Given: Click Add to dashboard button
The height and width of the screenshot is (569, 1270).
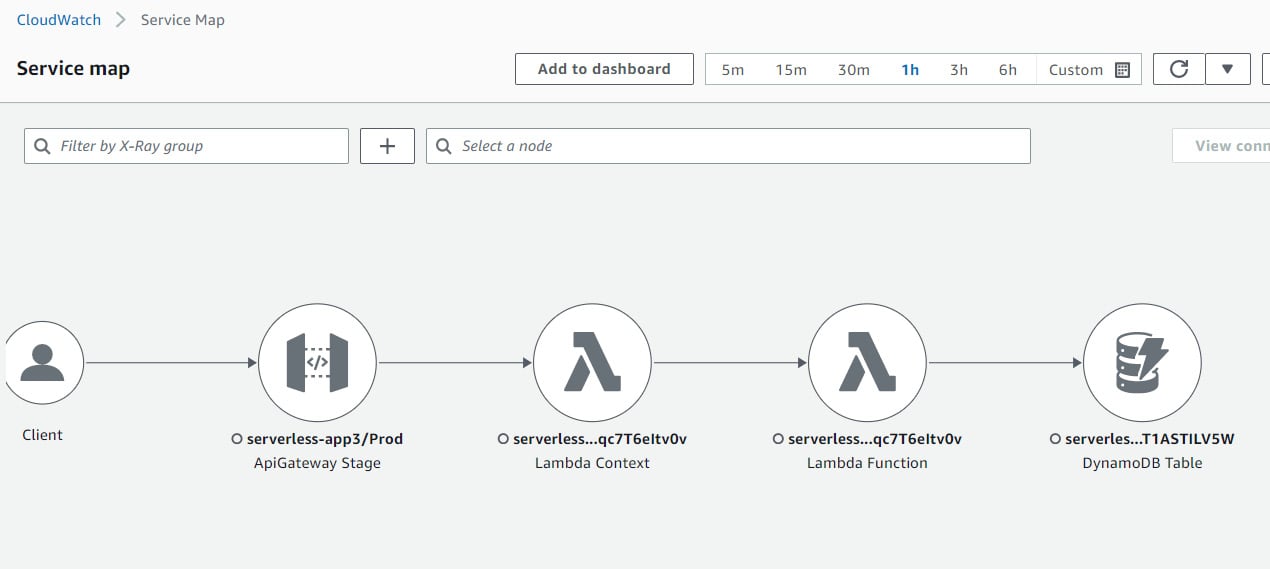Looking at the screenshot, I should (x=604, y=69).
